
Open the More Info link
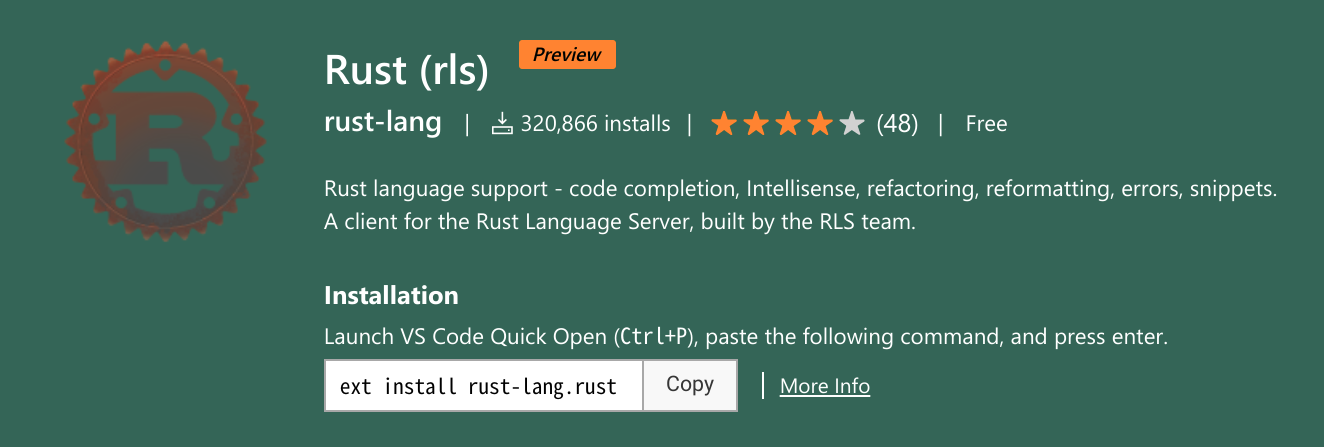825,386
